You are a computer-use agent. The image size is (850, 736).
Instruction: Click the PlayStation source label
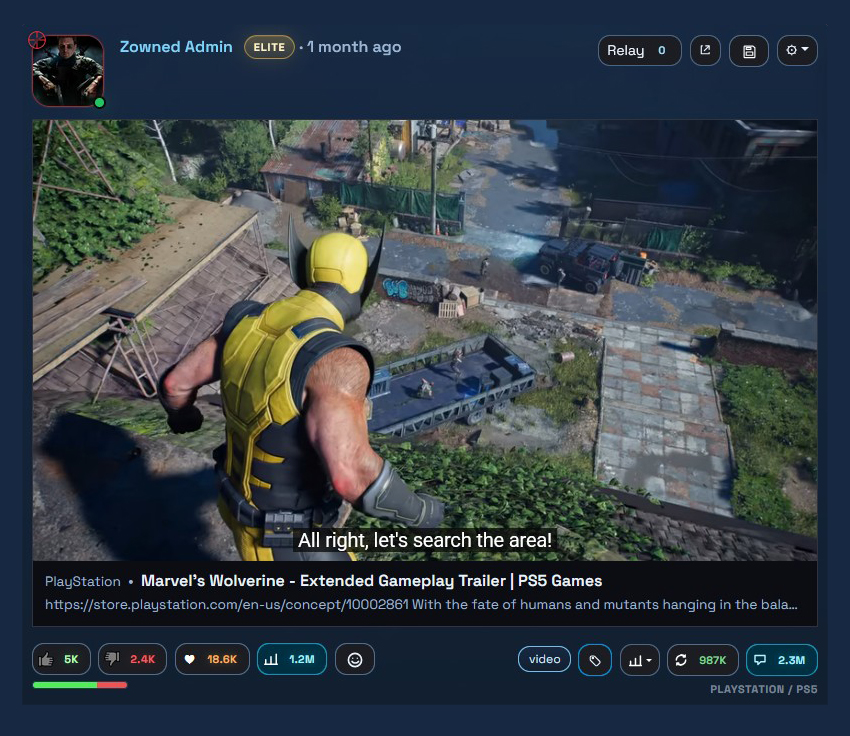pos(83,582)
